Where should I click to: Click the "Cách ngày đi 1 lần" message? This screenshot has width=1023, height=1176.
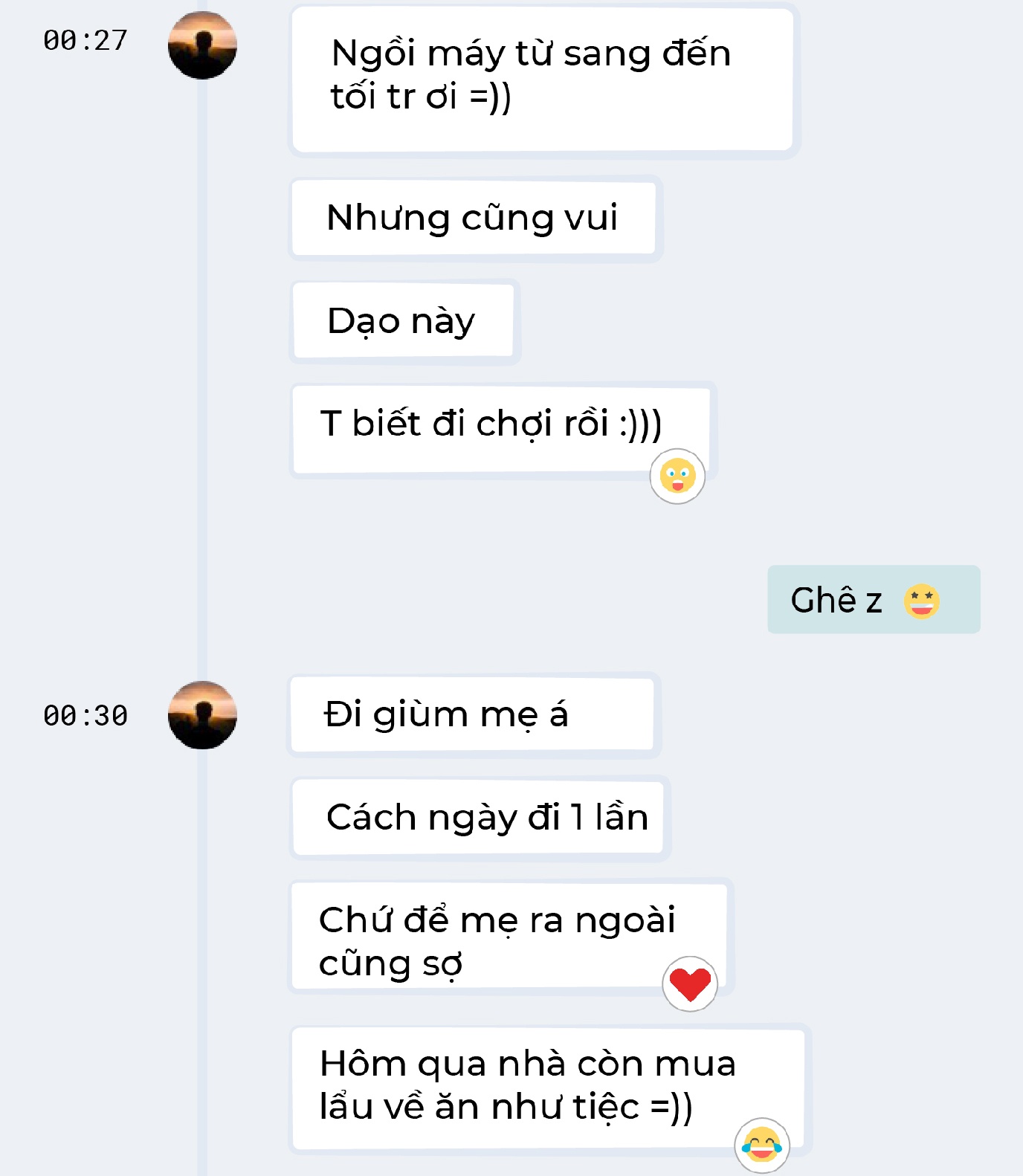(478, 818)
